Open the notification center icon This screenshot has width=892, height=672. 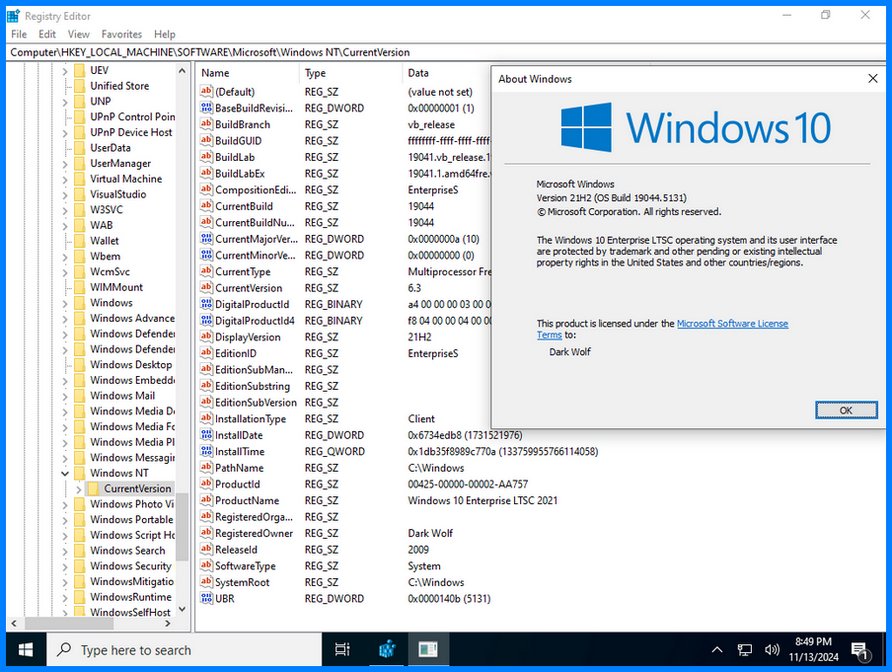(860, 650)
